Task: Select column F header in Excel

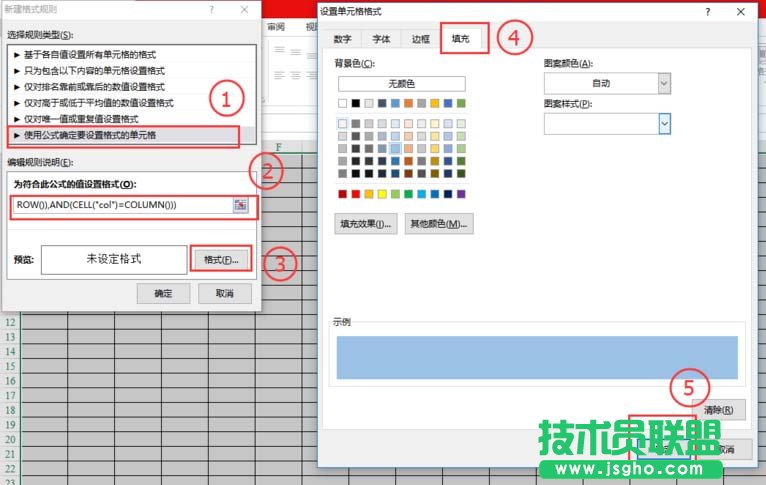Action: (x=278, y=147)
